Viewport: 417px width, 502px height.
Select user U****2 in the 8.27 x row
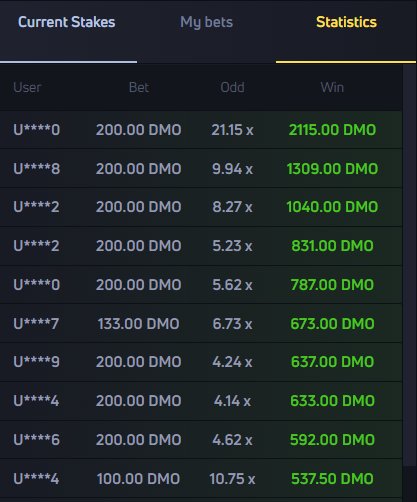coord(36,207)
